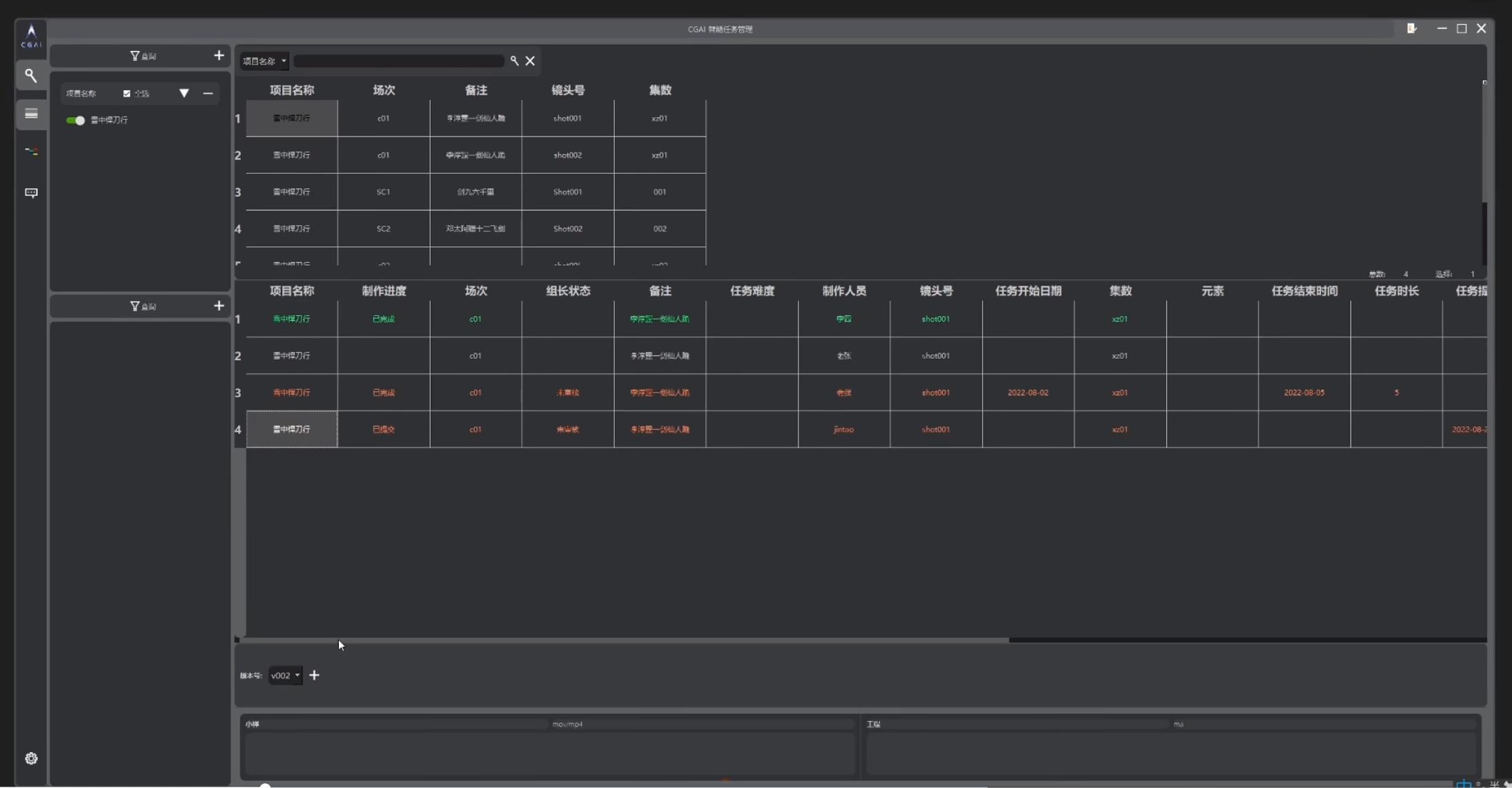This screenshot has height=788, width=1512.
Task: Click the CGAI logo icon
Action: pyautogui.click(x=31, y=35)
